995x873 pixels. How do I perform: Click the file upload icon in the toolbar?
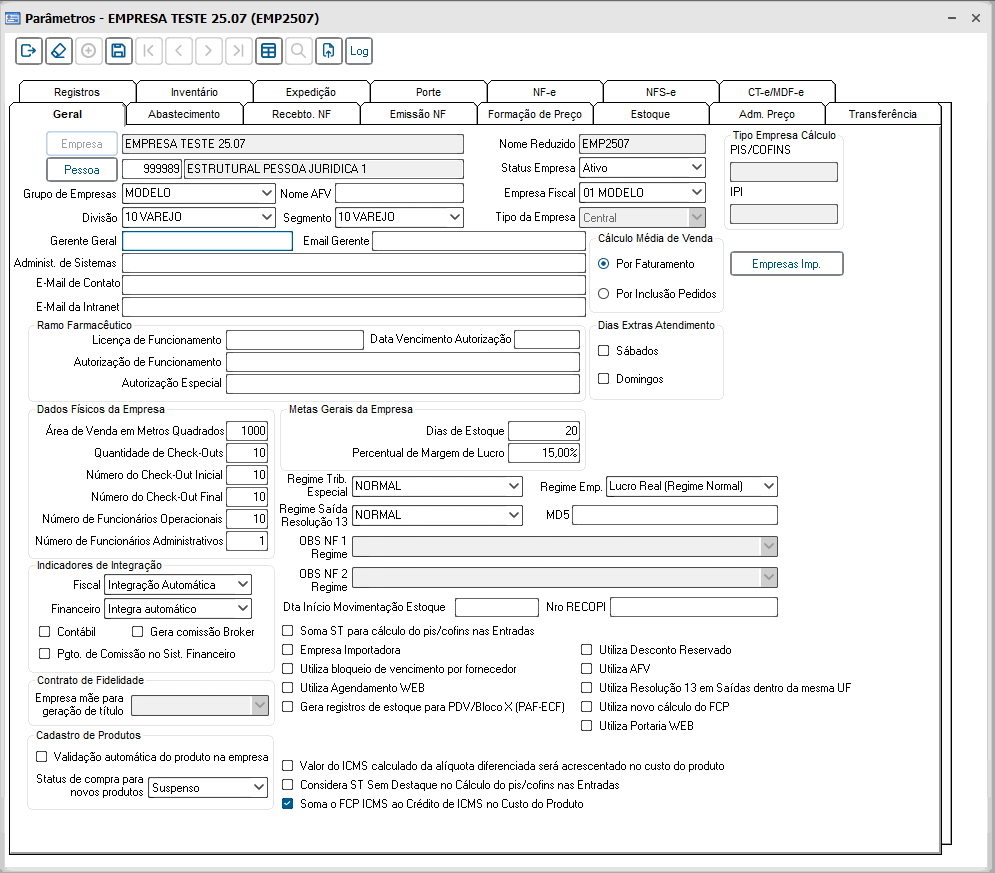click(328, 51)
